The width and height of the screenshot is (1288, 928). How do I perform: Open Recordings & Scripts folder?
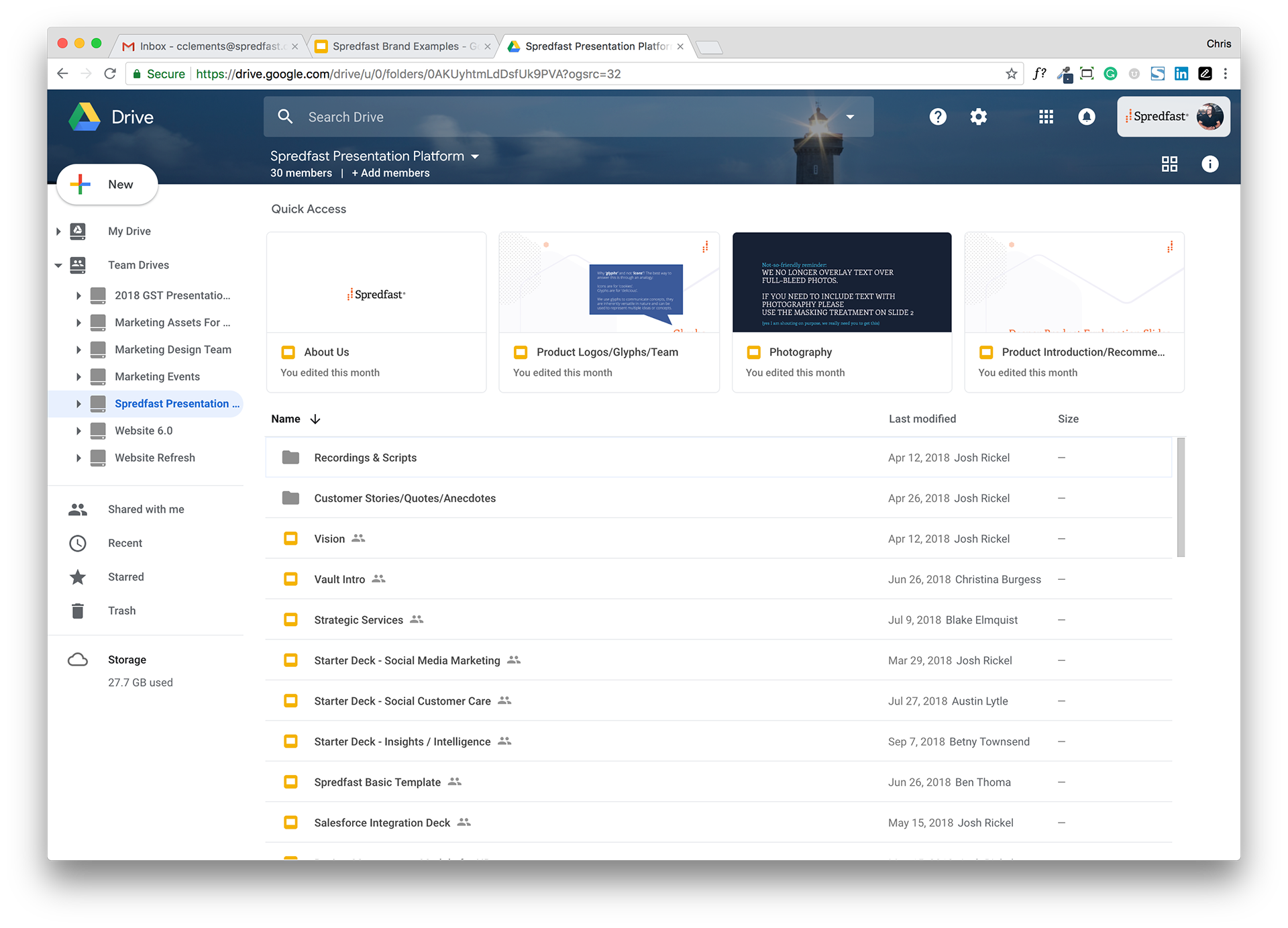point(718,458)
